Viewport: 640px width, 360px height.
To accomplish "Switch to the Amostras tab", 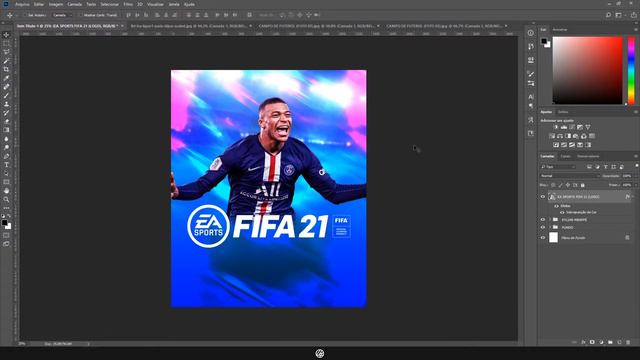I will click(x=560, y=30).
